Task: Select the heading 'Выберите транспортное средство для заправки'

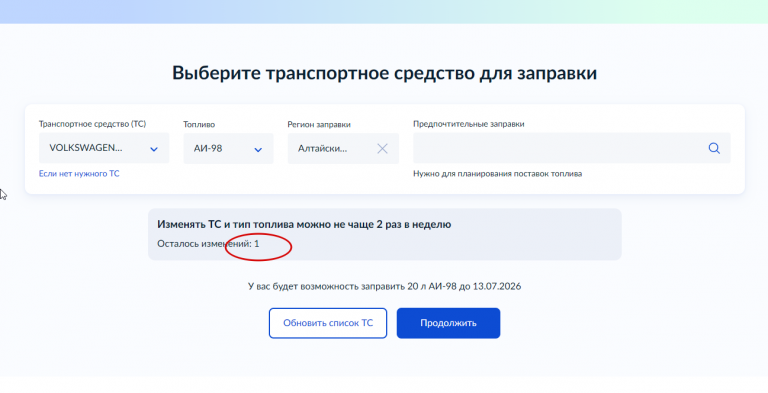Action: coord(384,73)
